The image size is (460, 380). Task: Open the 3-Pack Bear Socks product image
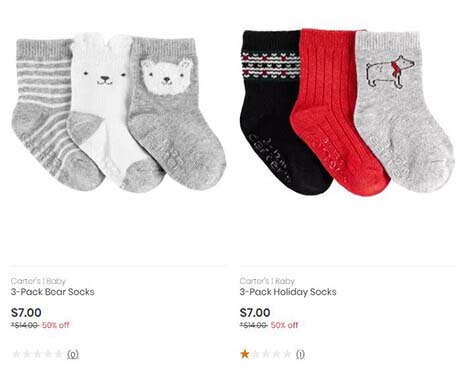(x=119, y=112)
